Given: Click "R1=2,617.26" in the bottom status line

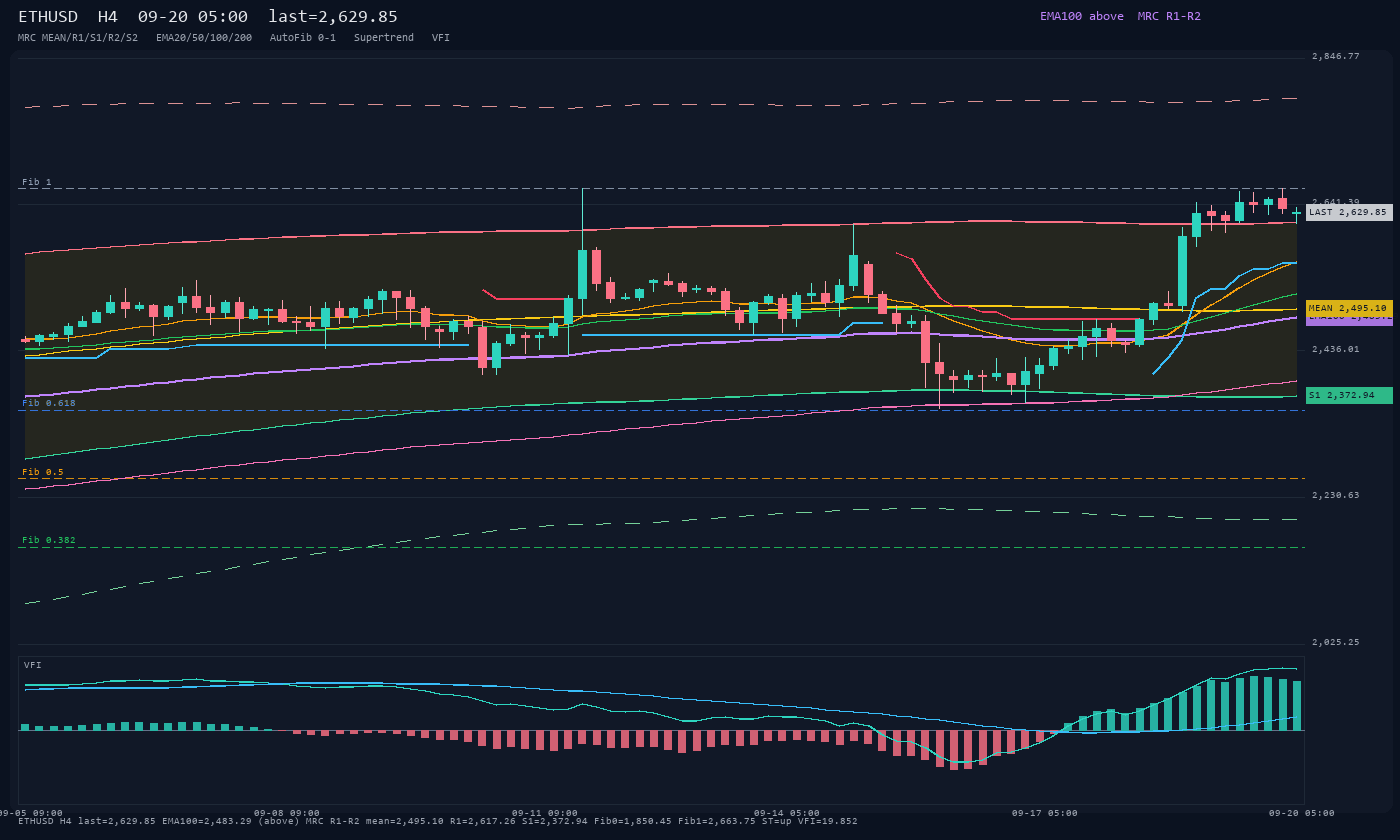Looking at the screenshot, I should pyautogui.click(x=483, y=821).
